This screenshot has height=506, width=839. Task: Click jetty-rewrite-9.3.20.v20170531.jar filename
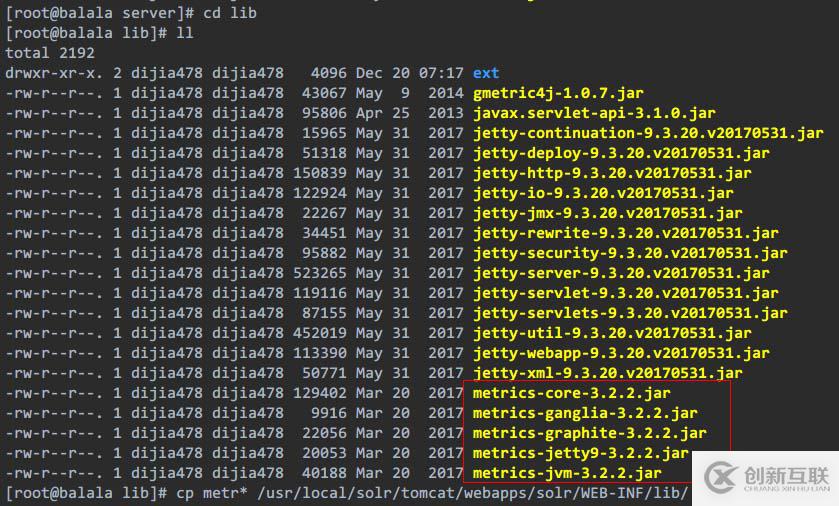(x=626, y=233)
